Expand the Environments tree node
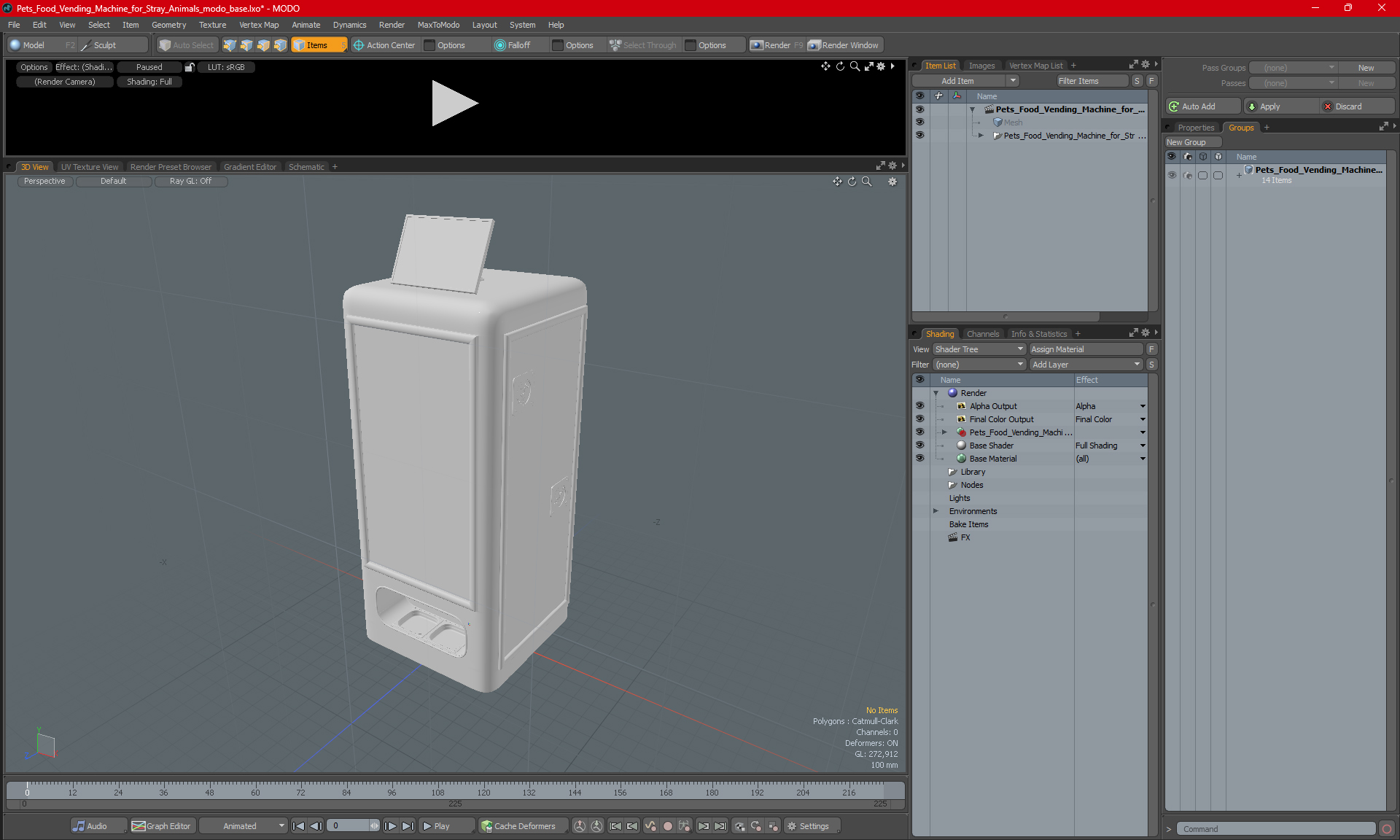The width and height of the screenshot is (1400, 840). pyautogui.click(x=936, y=511)
